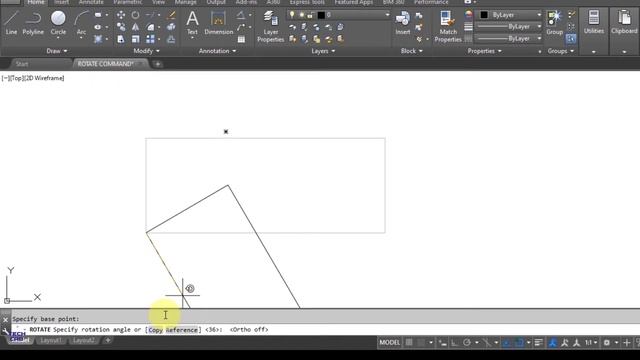Toggle lineweight display in status bar
Screen dimensions: 640x360
538,342
